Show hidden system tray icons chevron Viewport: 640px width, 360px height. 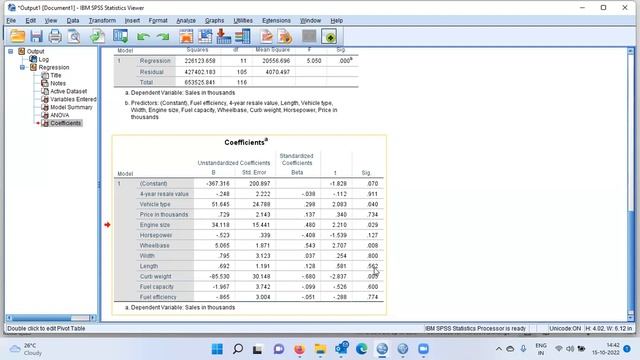498,349
